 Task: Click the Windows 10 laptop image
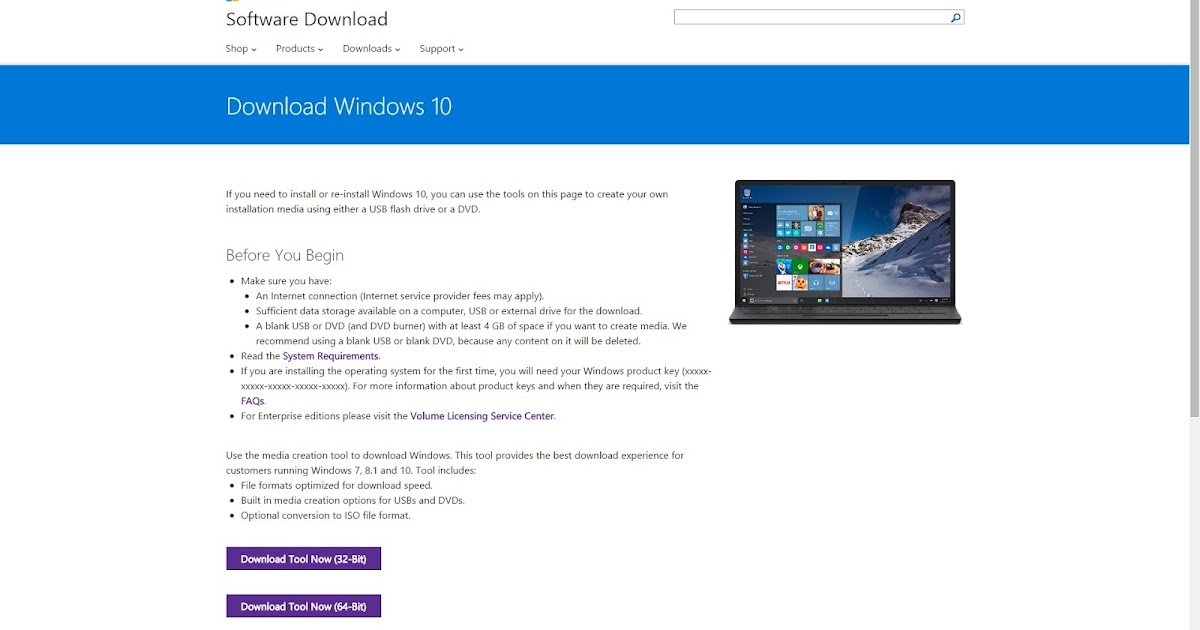click(845, 252)
